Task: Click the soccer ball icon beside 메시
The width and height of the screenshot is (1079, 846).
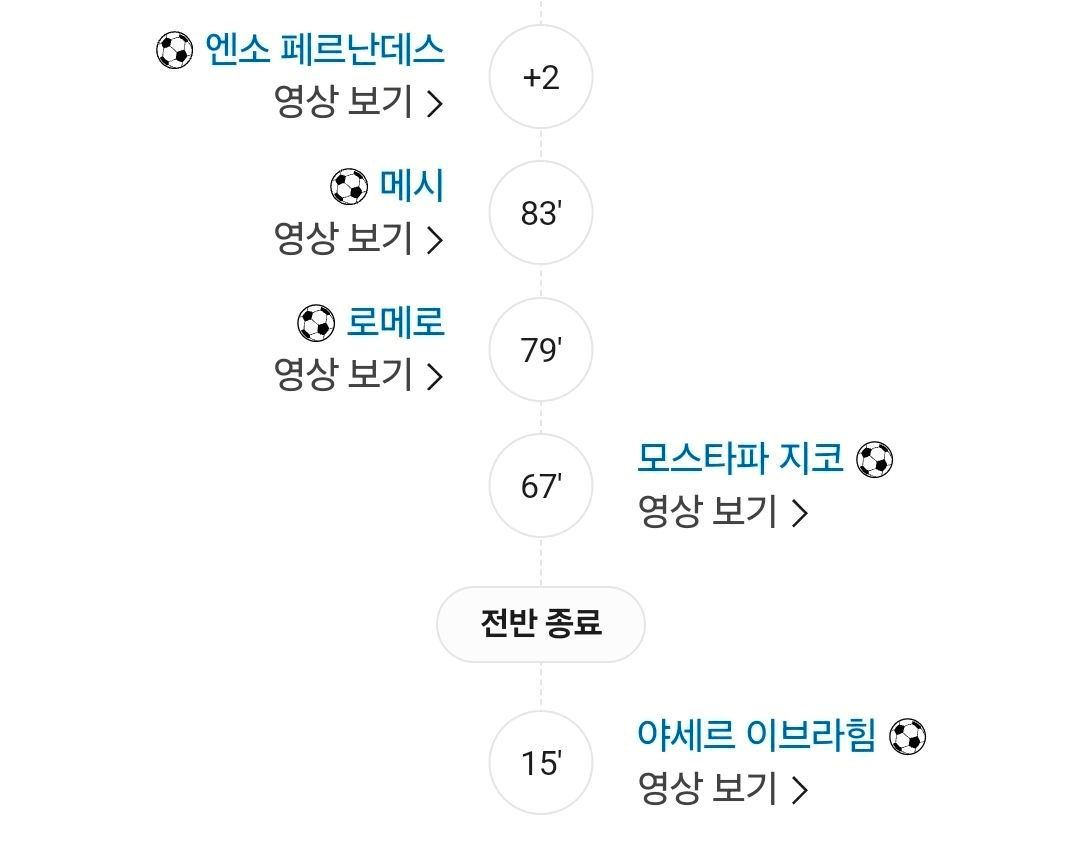Action: pos(349,187)
